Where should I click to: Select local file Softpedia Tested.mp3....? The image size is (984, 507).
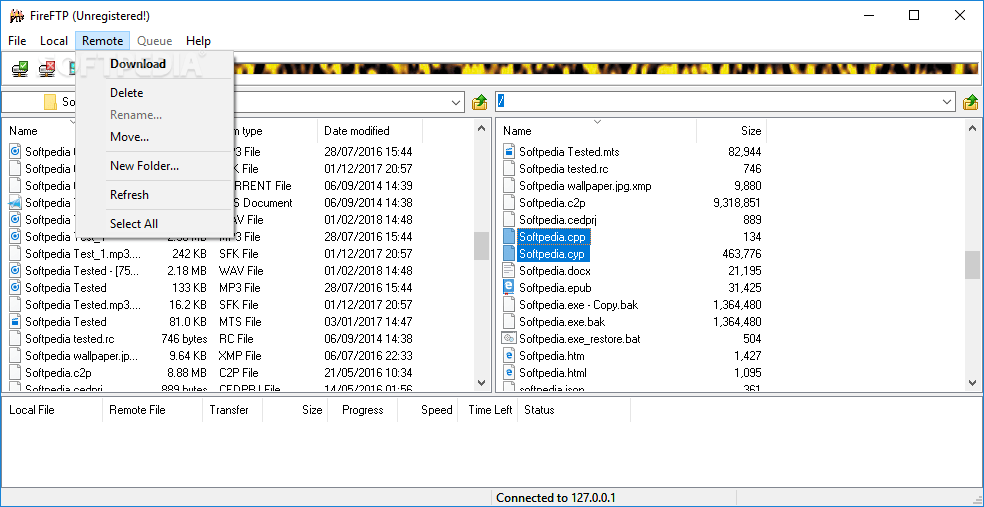tap(83, 305)
